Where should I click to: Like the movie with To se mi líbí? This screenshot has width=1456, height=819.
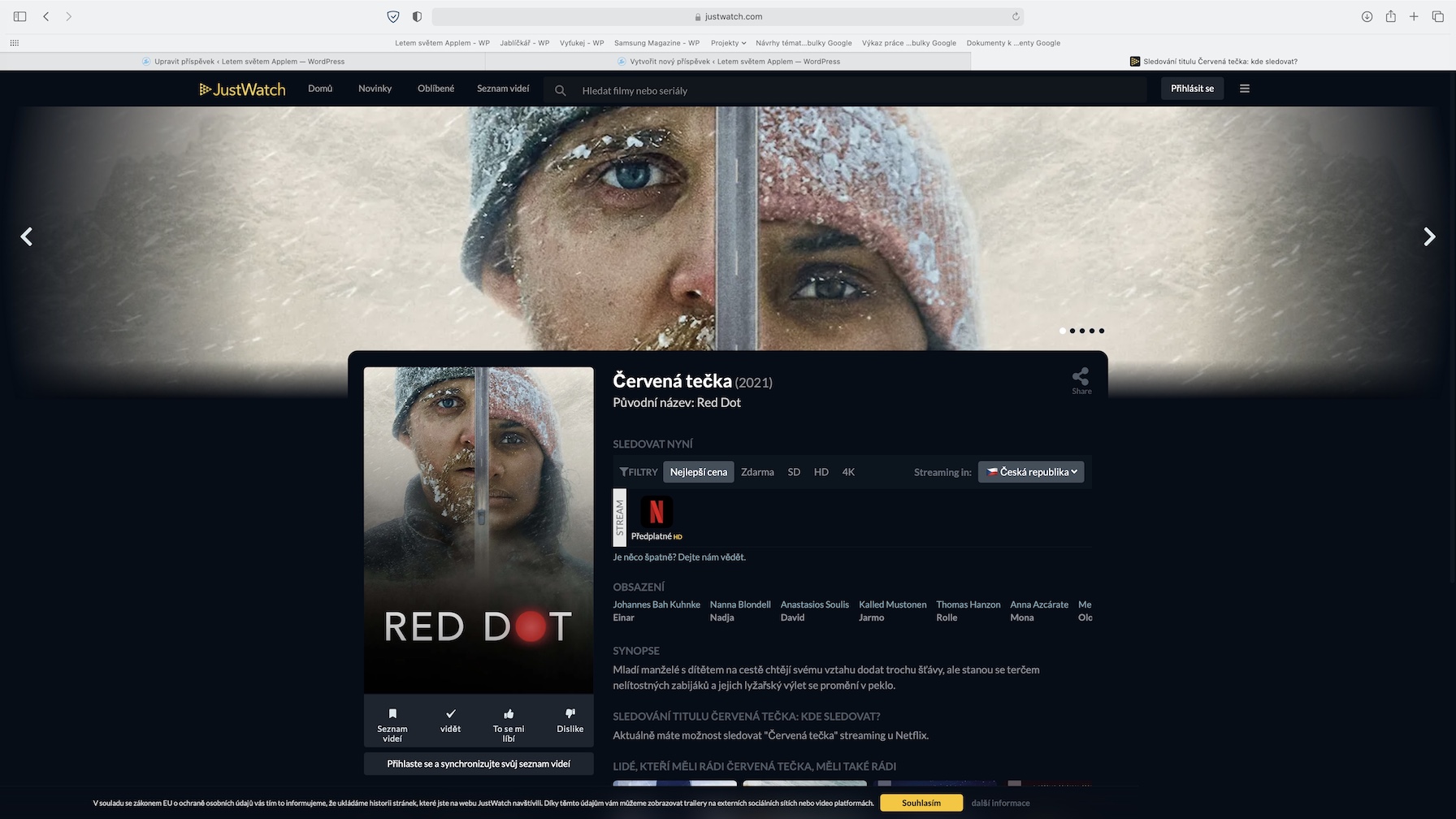click(509, 725)
